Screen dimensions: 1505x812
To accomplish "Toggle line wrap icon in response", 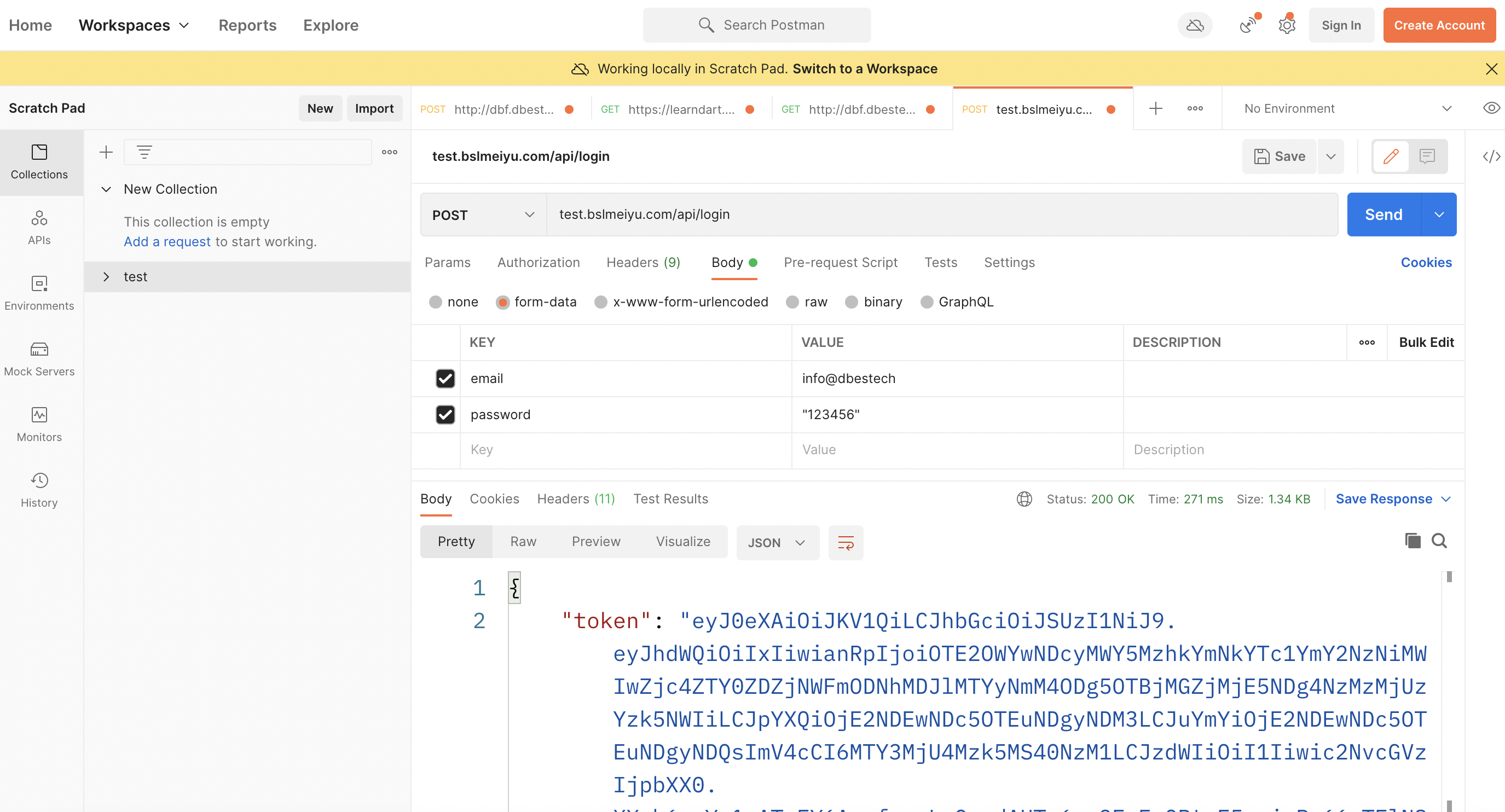I will tap(846, 543).
